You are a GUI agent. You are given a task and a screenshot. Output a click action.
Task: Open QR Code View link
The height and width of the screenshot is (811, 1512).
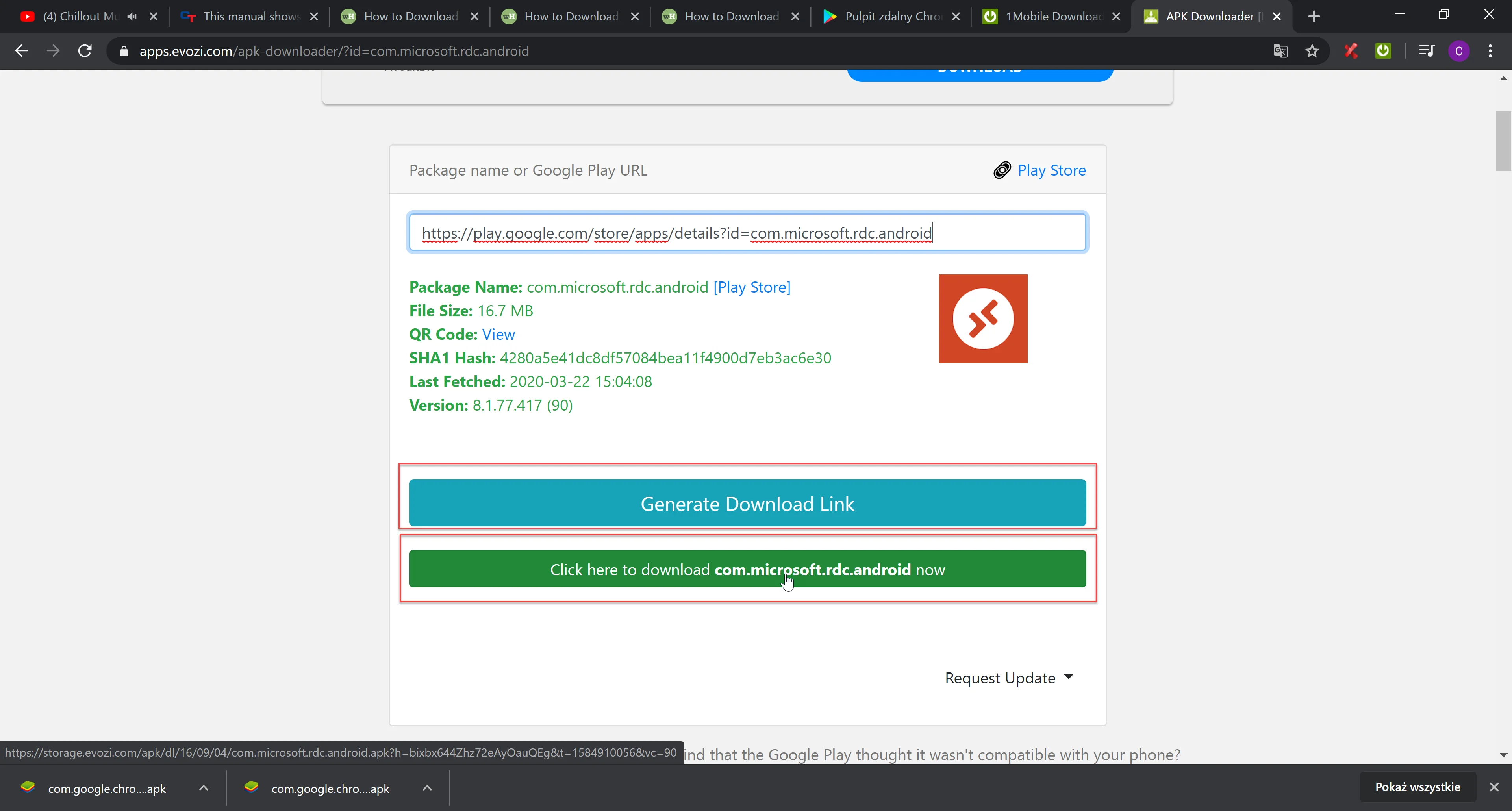[x=498, y=335]
